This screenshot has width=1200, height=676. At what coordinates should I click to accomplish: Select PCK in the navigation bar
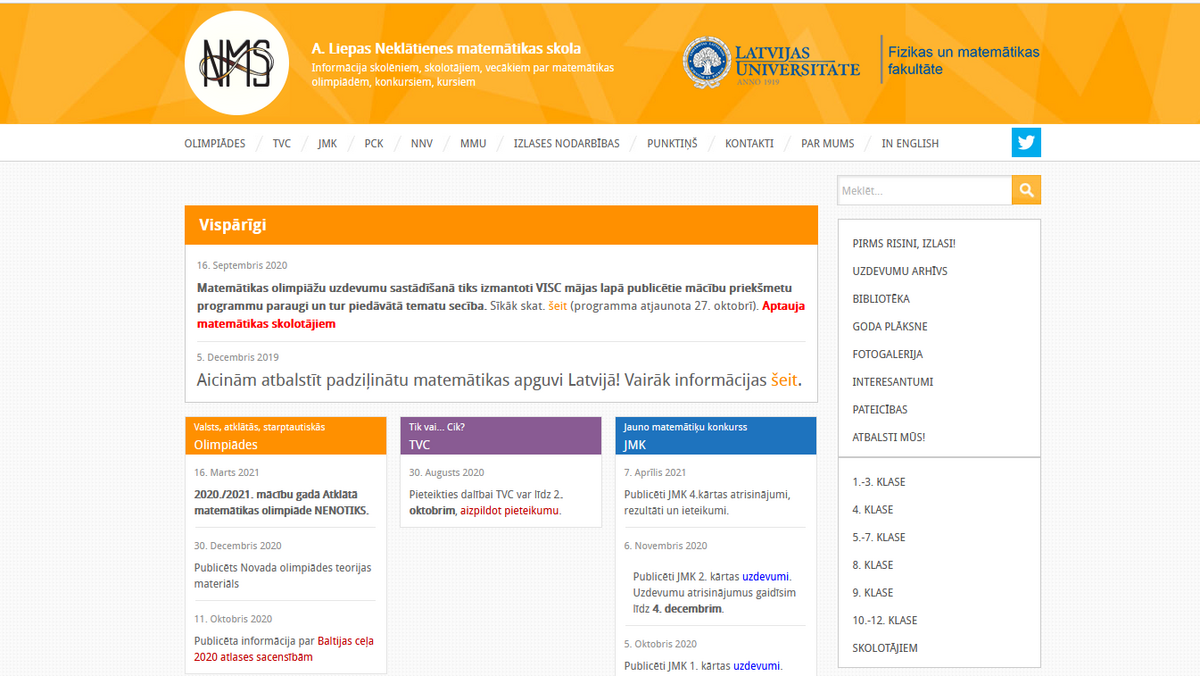[x=374, y=144]
